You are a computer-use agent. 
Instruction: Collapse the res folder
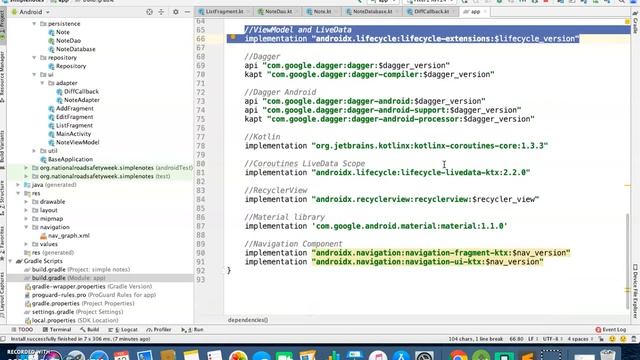click(18, 193)
